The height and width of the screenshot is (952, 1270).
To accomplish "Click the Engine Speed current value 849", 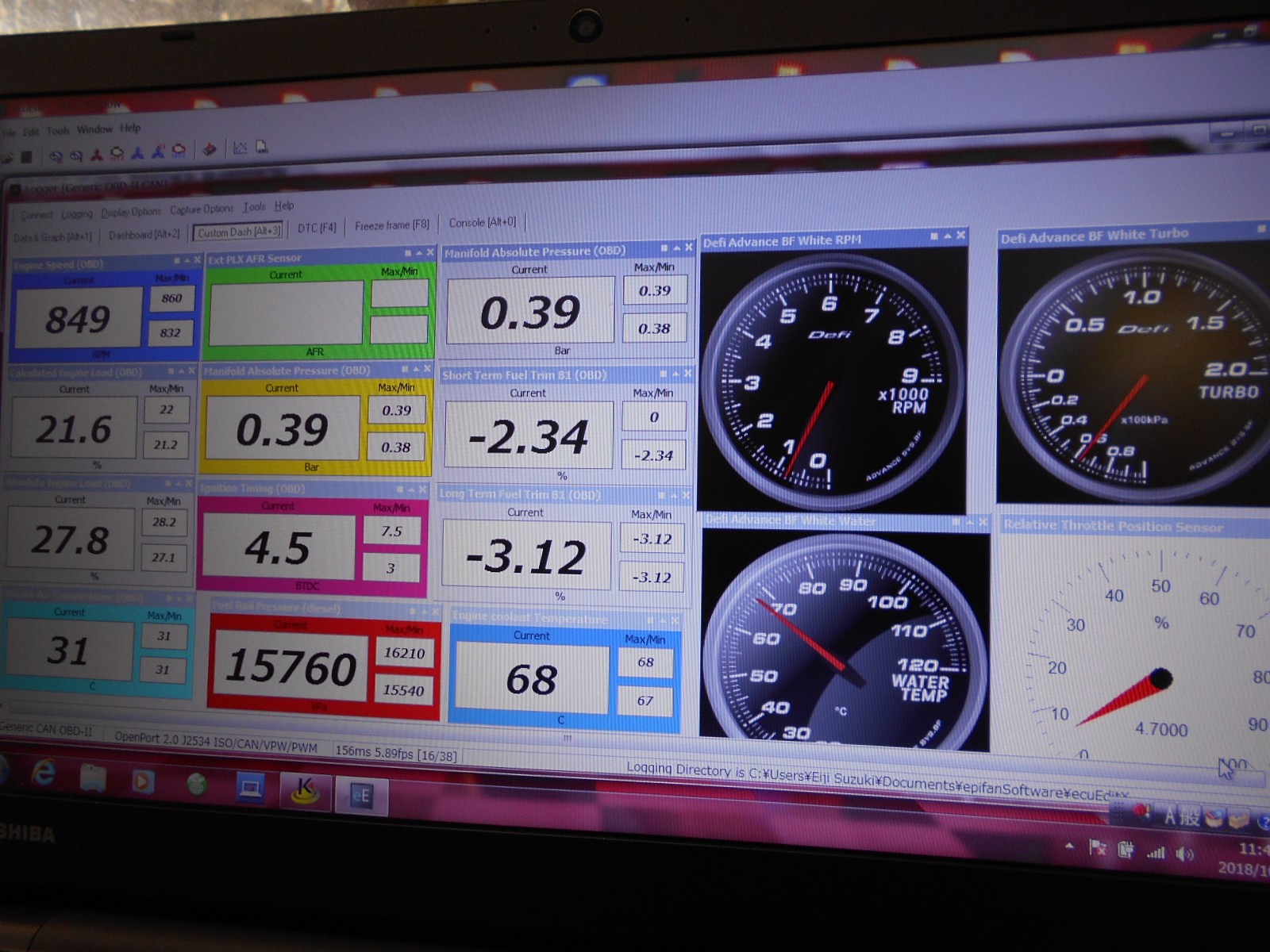I will pos(78,319).
